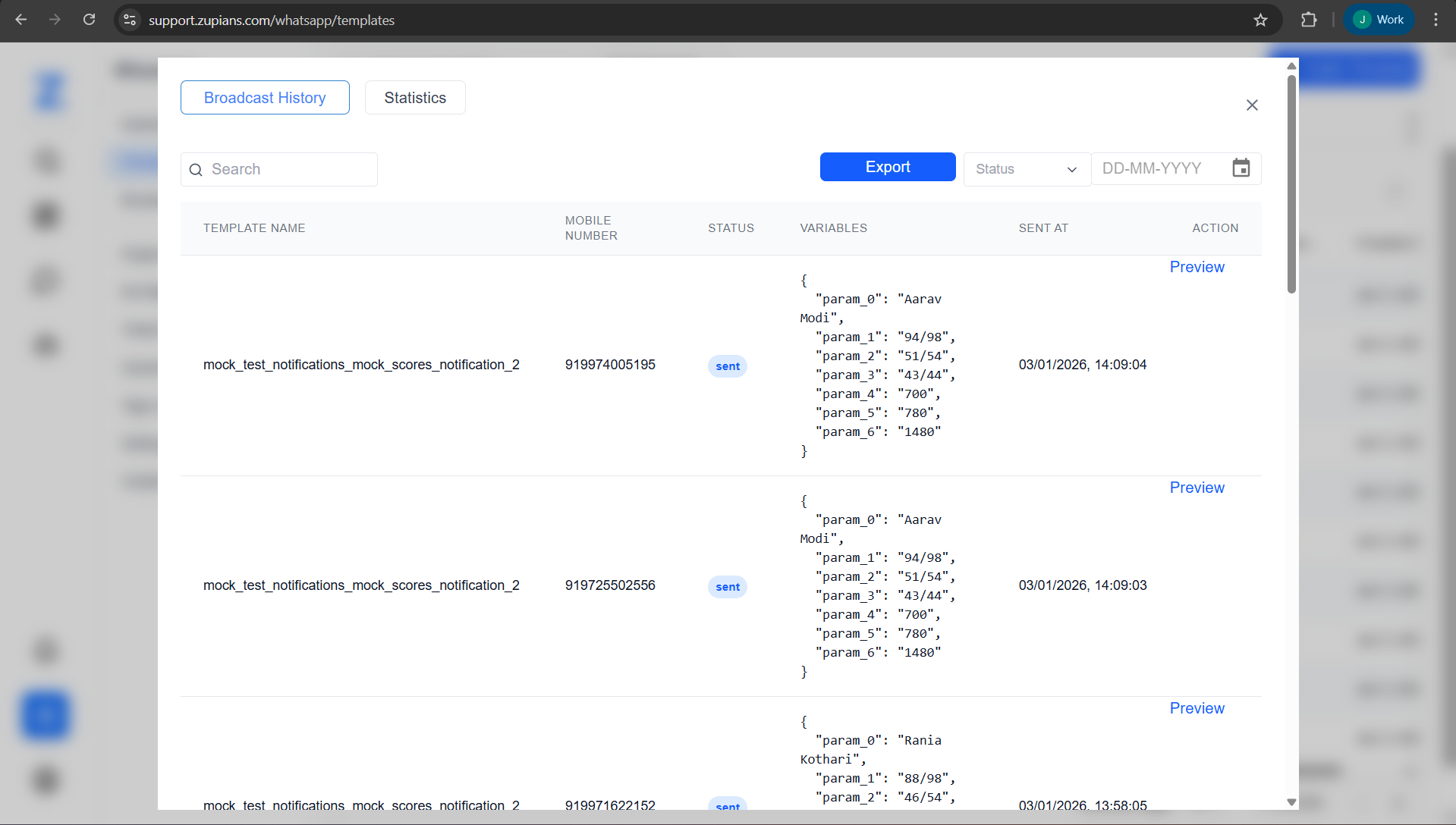View site information icon in address bar
The width and height of the screenshot is (1456, 825).
[x=130, y=20]
